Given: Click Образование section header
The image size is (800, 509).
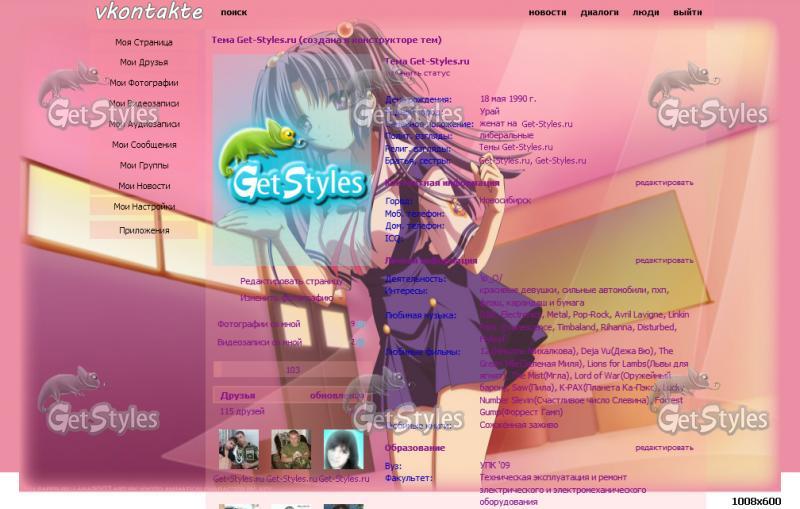Looking at the screenshot, I should pos(415,448).
